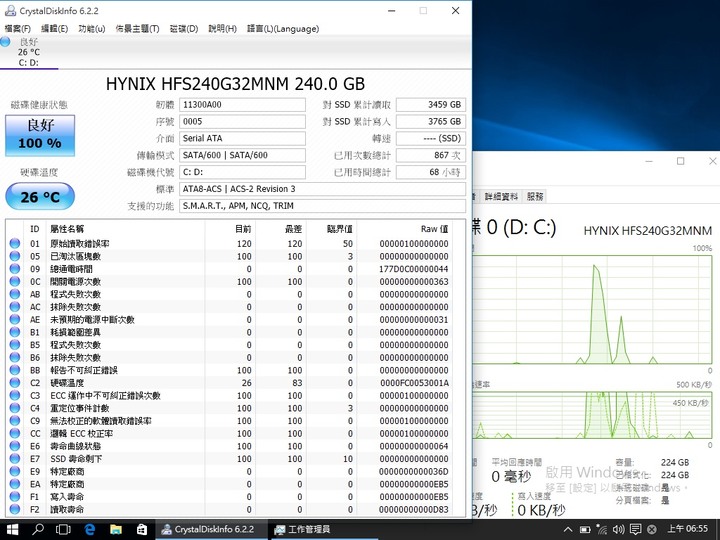The image size is (720, 540).
Task: Open the 佈景主題(T) menu
Action: (x=137, y=28)
